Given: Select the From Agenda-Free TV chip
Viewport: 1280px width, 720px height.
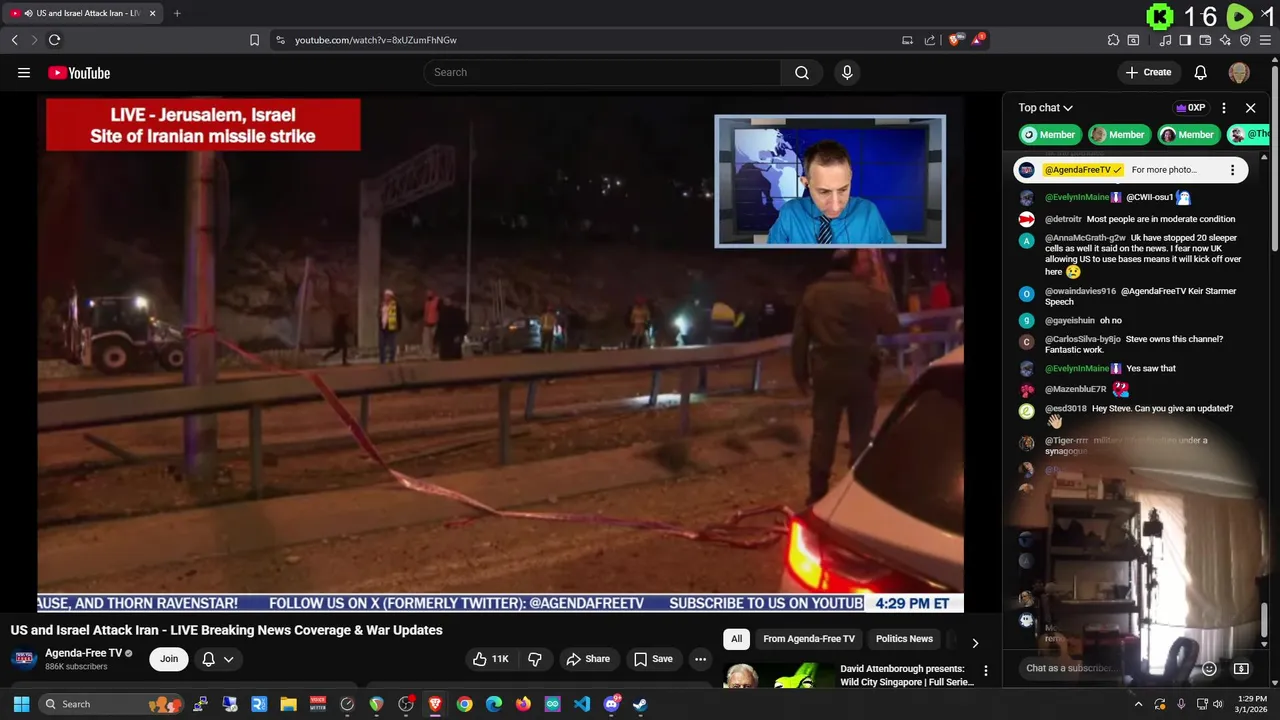Looking at the screenshot, I should pos(809,639).
